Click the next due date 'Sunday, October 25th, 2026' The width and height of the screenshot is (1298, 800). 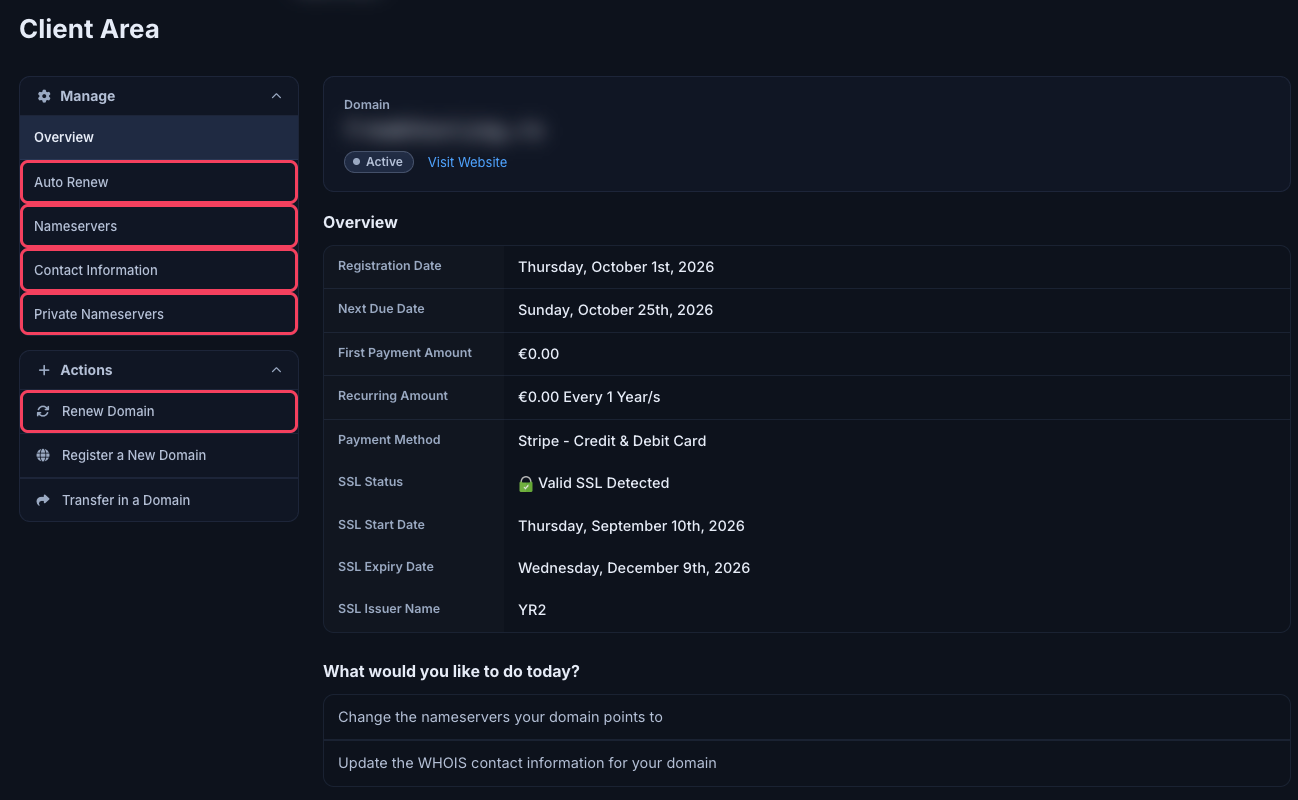pyautogui.click(x=615, y=310)
